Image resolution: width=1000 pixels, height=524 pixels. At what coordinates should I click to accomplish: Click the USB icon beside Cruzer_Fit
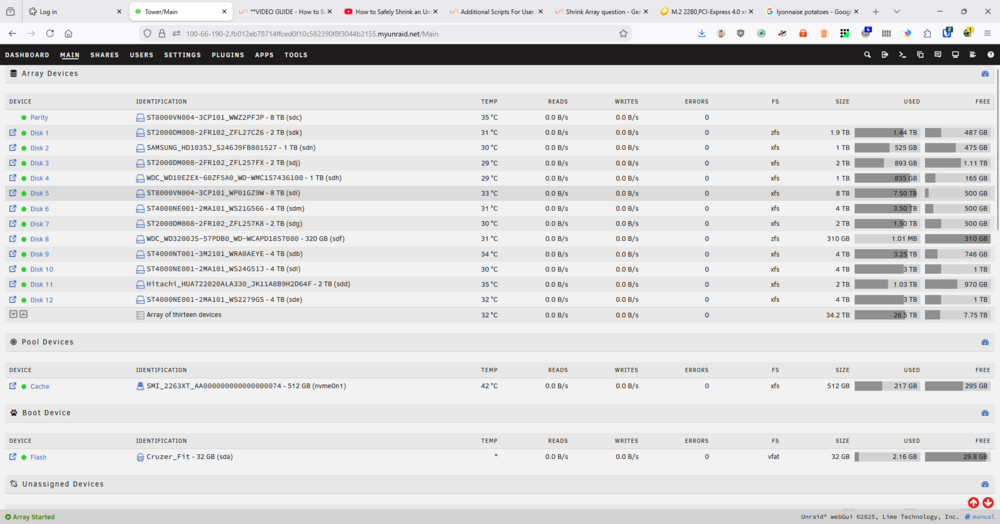click(x=140, y=457)
